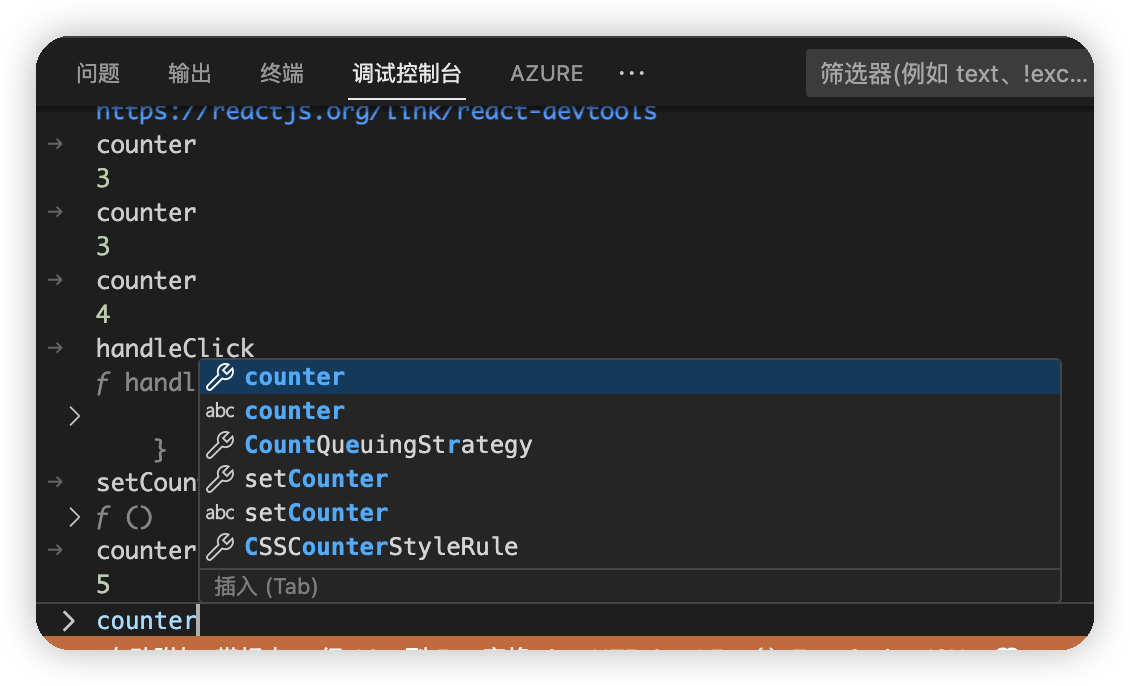1130x686 pixels.
Task: Click abc icon next to setCounter suggestion
Action: tap(219, 513)
